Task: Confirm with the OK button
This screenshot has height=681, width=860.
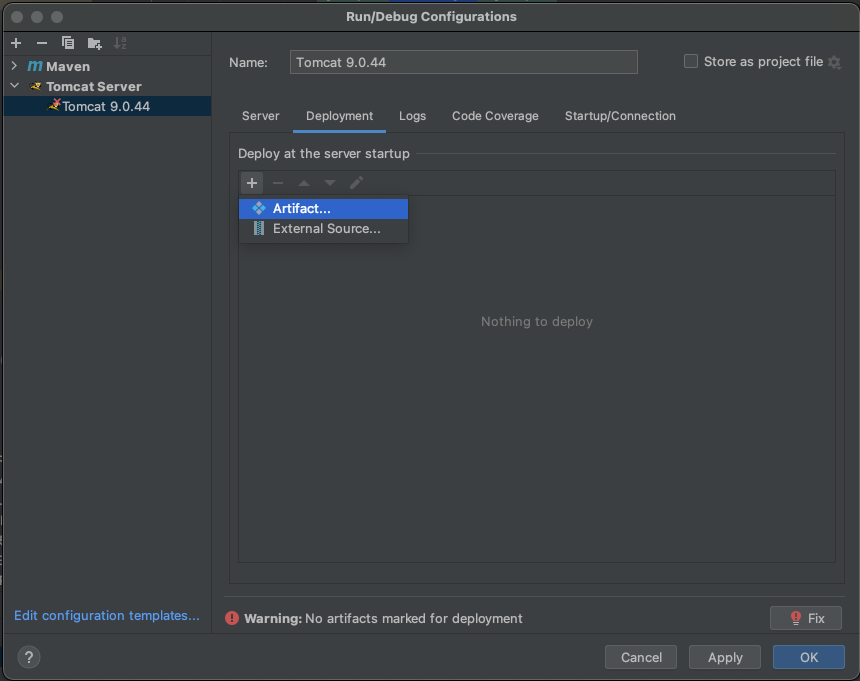Action: (x=808, y=657)
